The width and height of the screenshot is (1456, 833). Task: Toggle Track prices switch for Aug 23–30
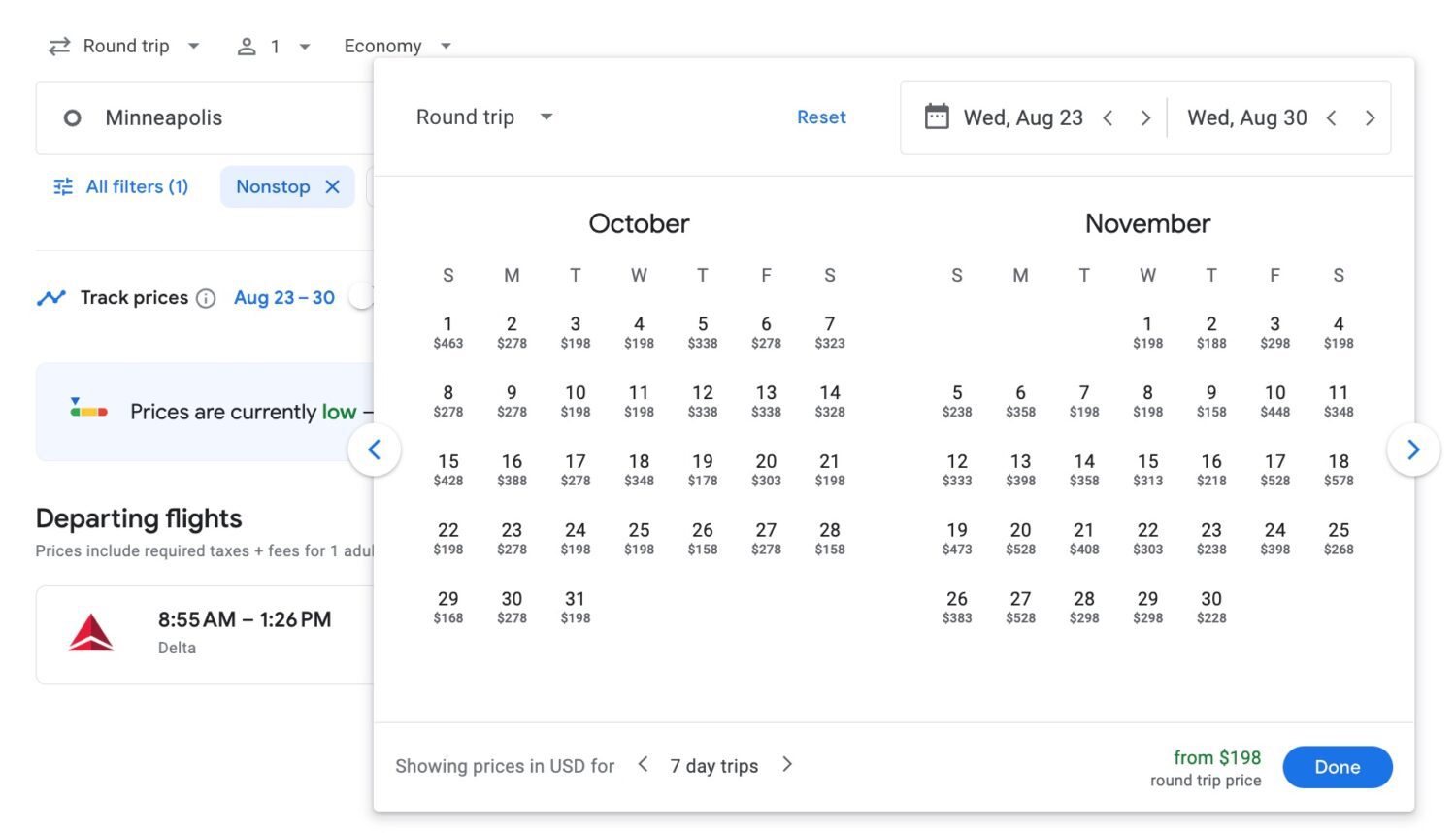[361, 297]
